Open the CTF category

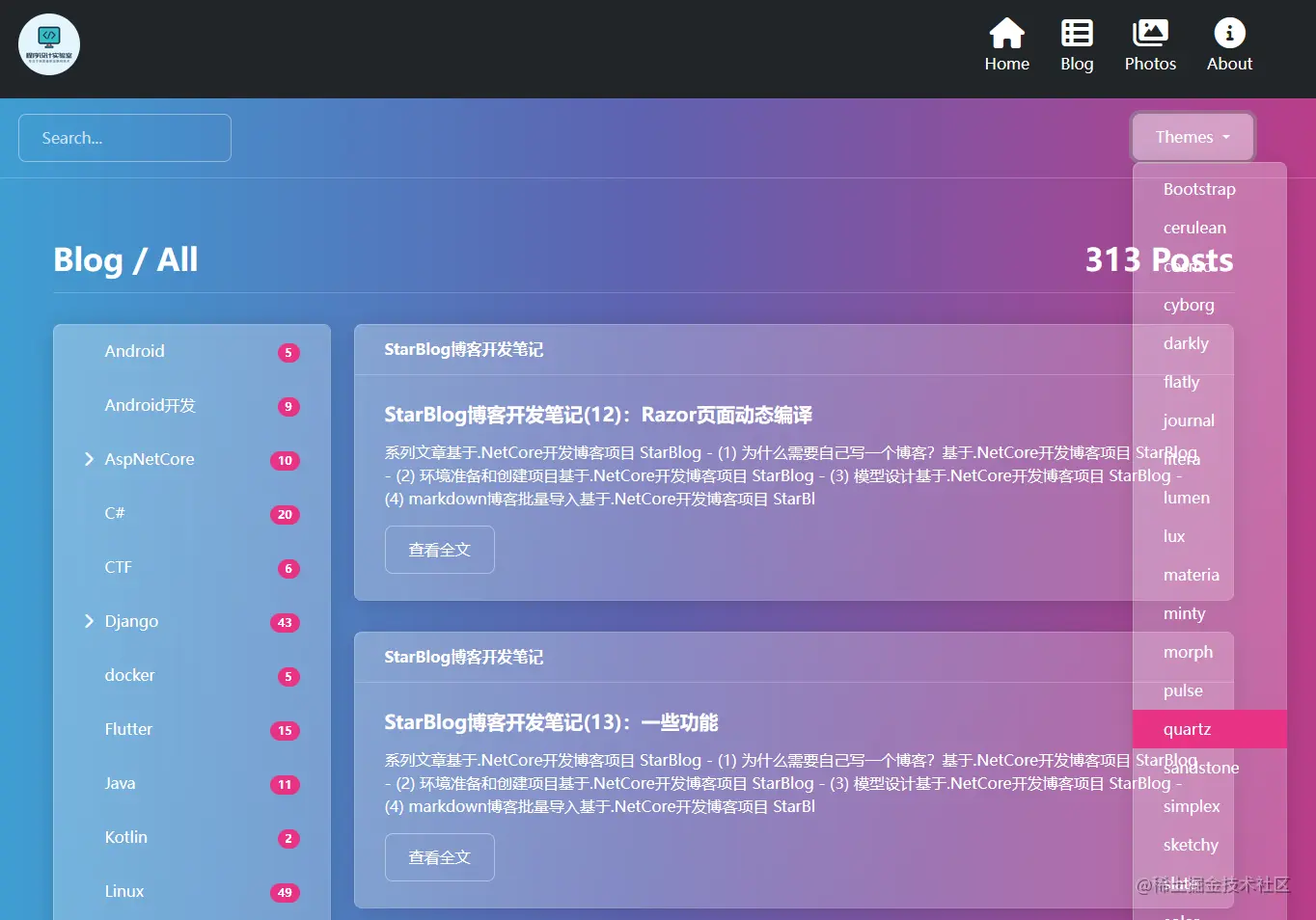click(x=118, y=567)
